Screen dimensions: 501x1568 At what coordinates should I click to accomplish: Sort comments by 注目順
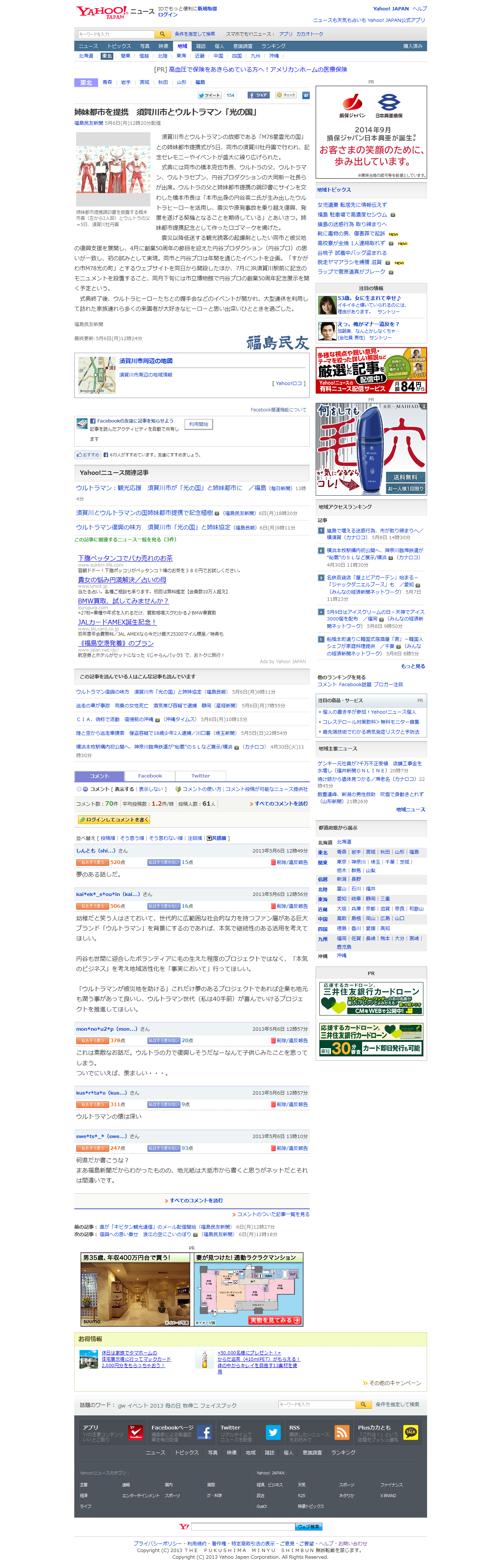(x=195, y=838)
